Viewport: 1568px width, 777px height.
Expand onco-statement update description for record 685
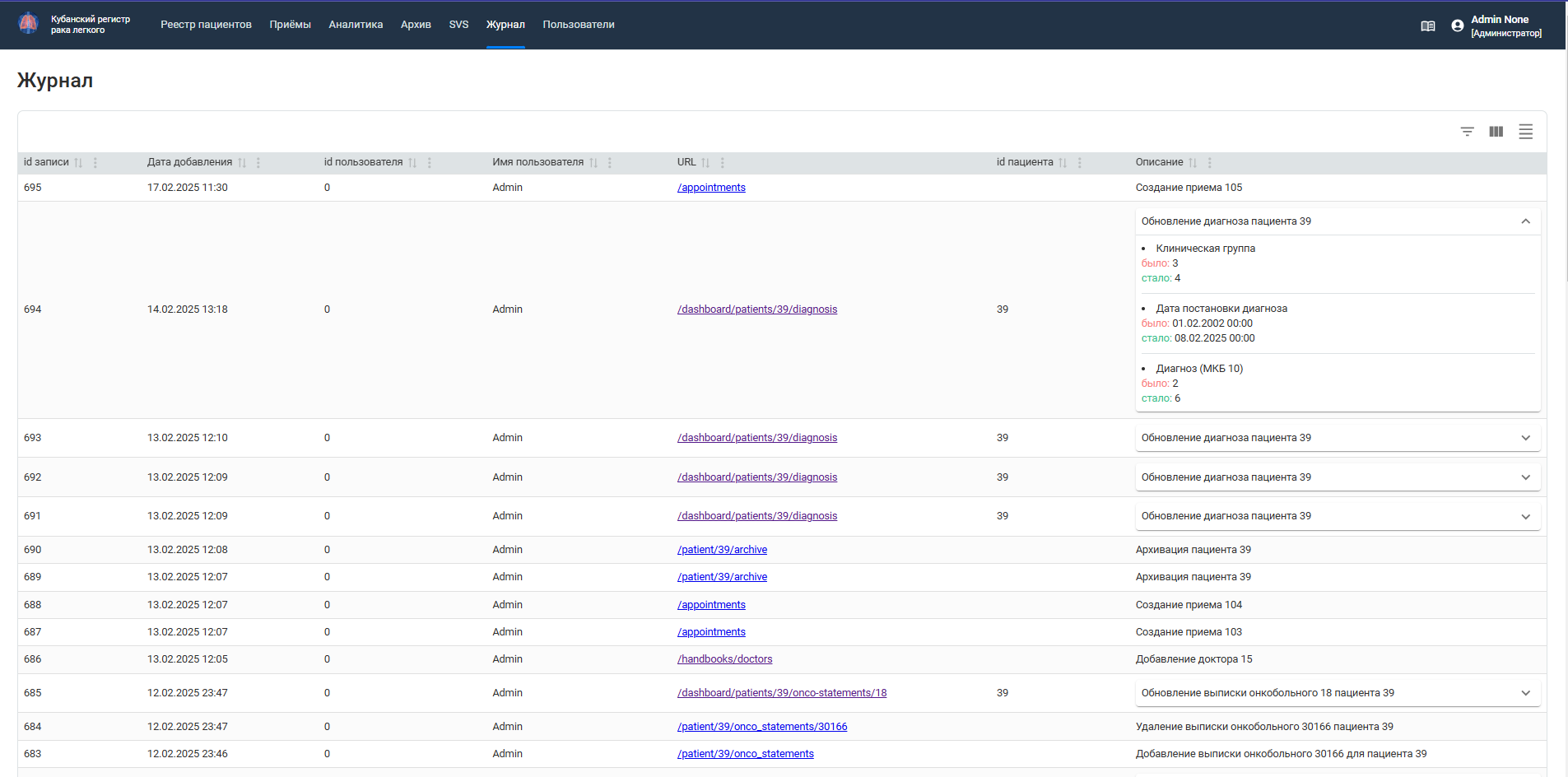(x=1525, y=693)
